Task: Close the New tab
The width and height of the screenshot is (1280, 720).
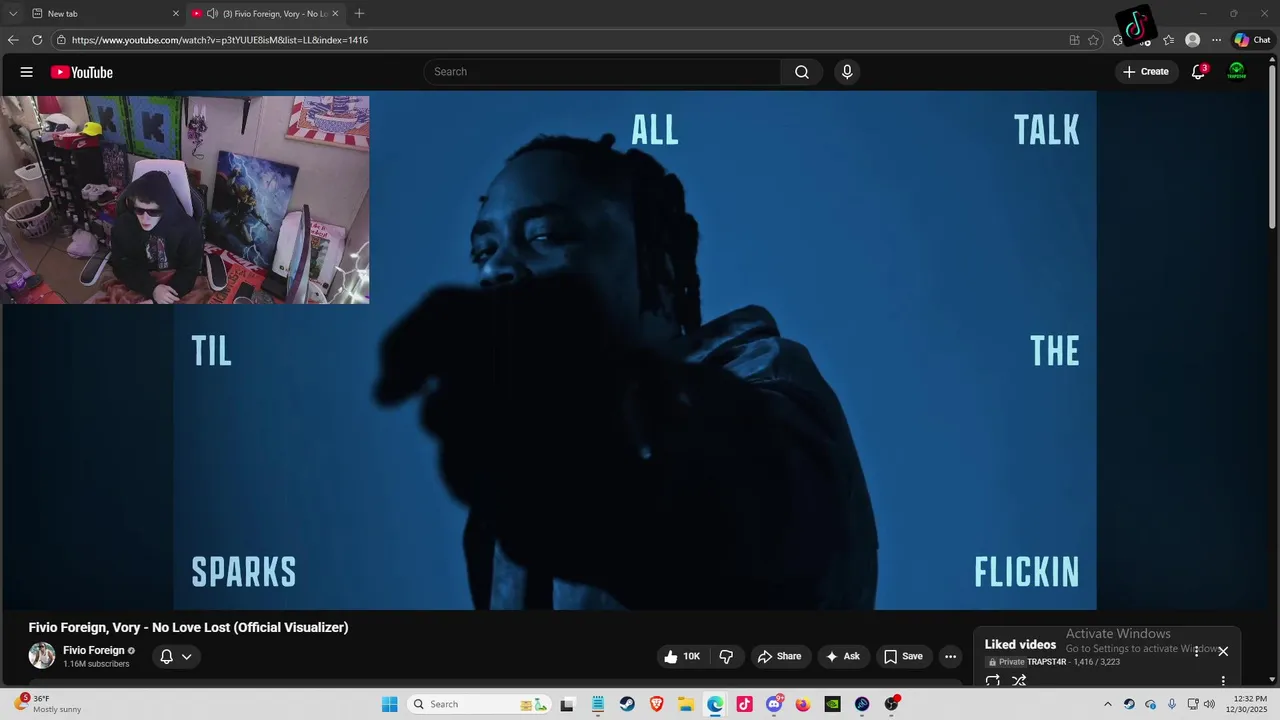Action: pyautogui.click(x=176, y=13)
